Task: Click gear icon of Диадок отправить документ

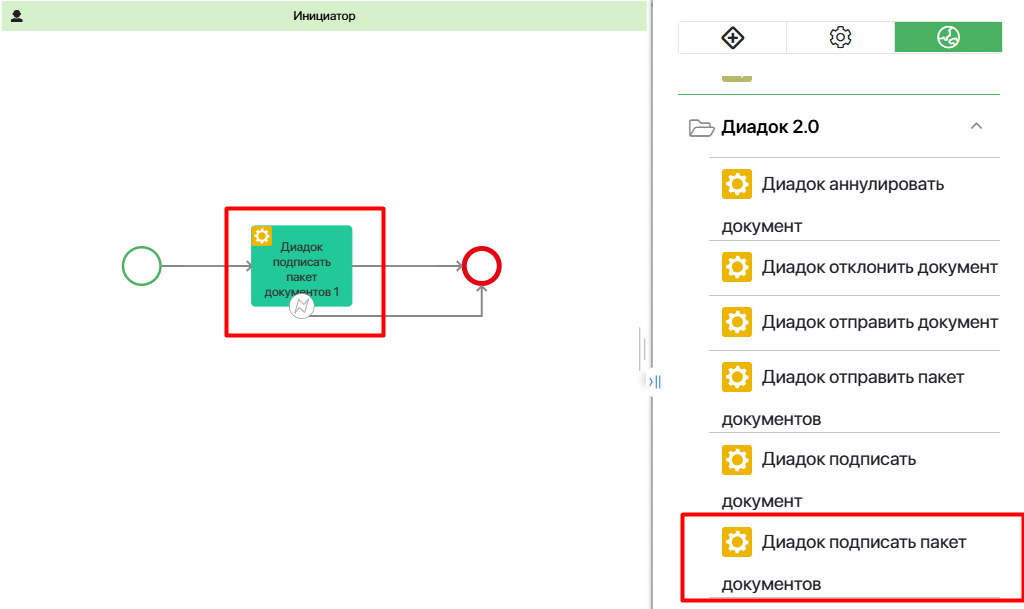Action: pos(737,322)
